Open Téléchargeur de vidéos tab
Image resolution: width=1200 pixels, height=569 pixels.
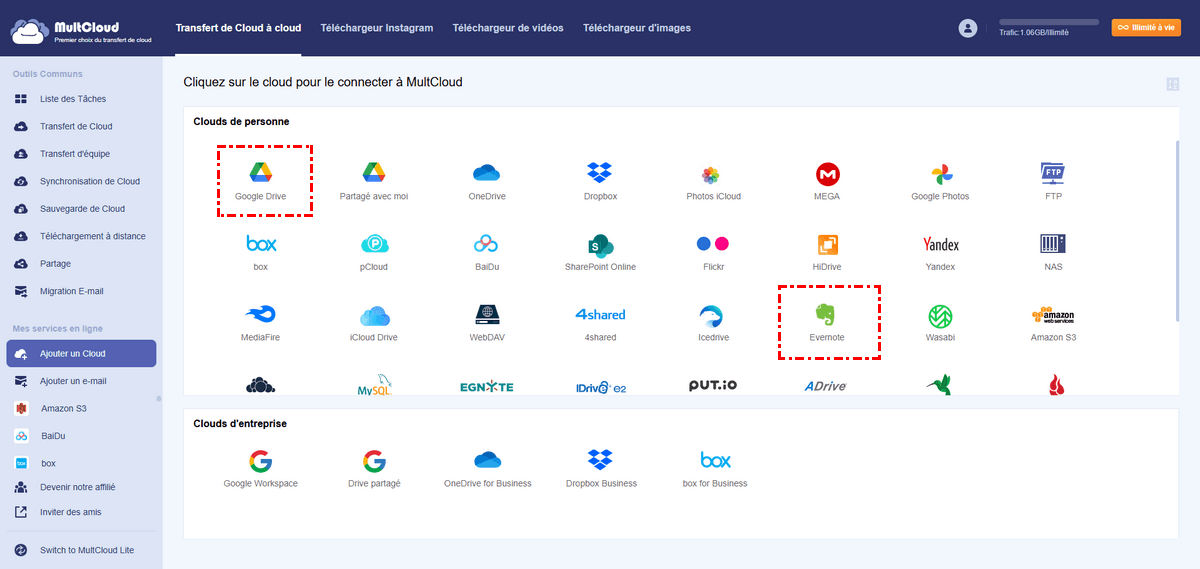(x=508, y=28)
